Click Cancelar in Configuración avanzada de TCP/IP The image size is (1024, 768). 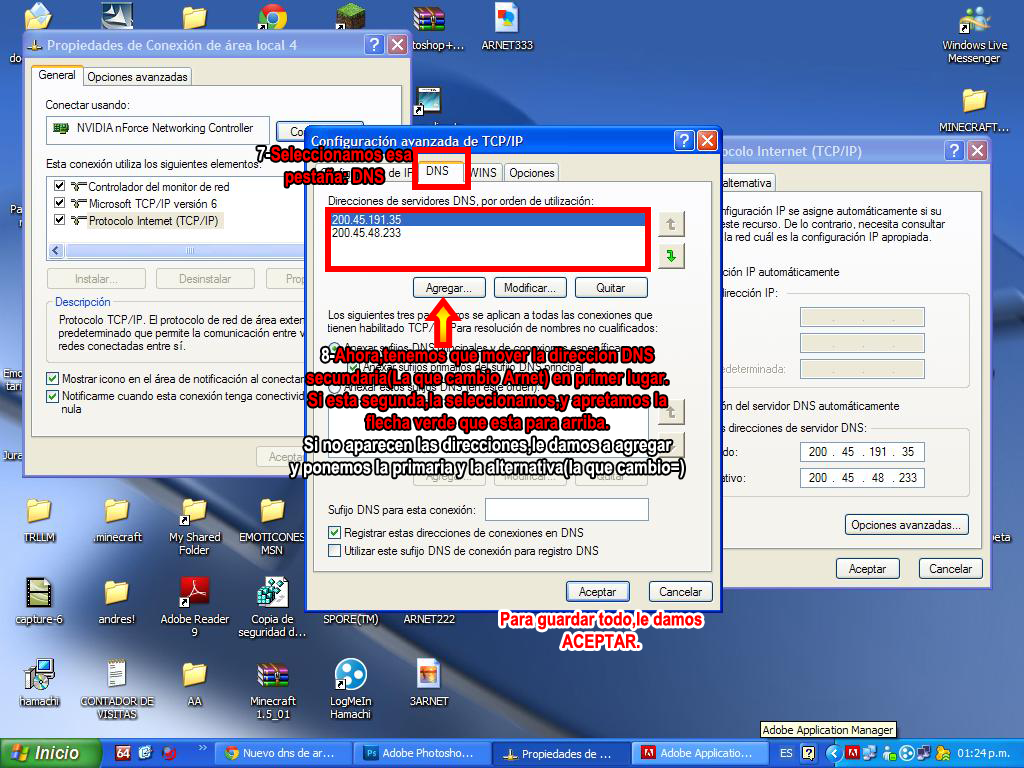(x=680, y=591)
